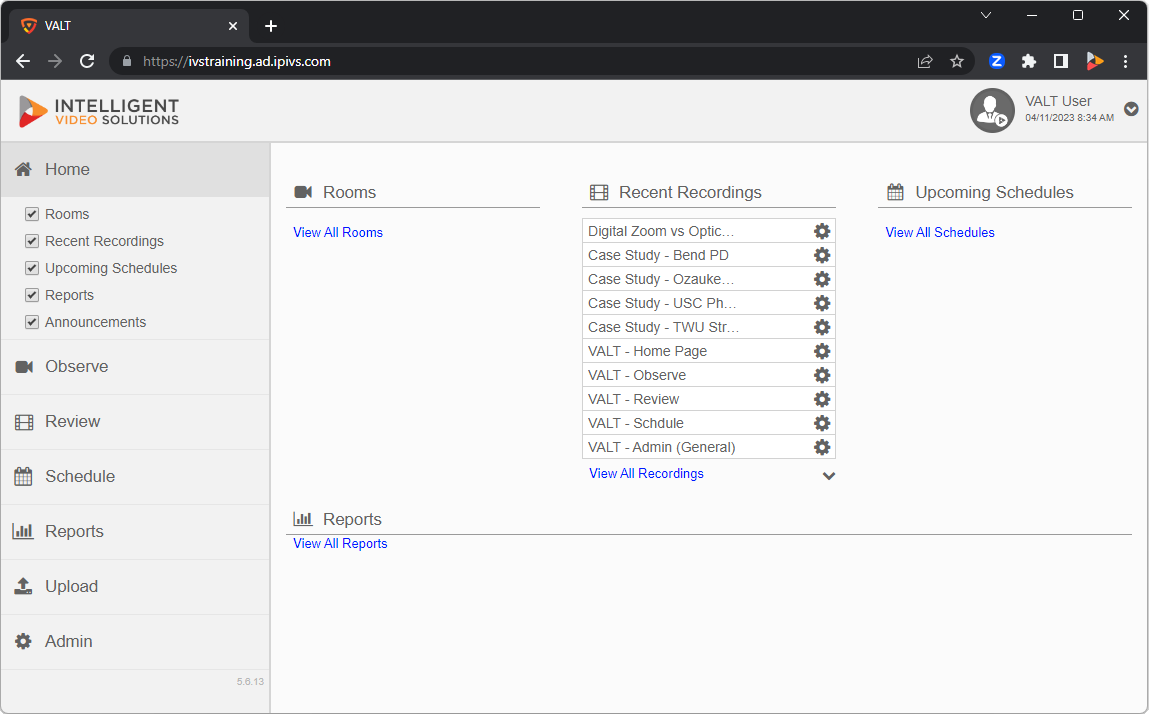Screen dimensions: 1149x714
Task: Select the Home menu item
Action: pos(135,169)
